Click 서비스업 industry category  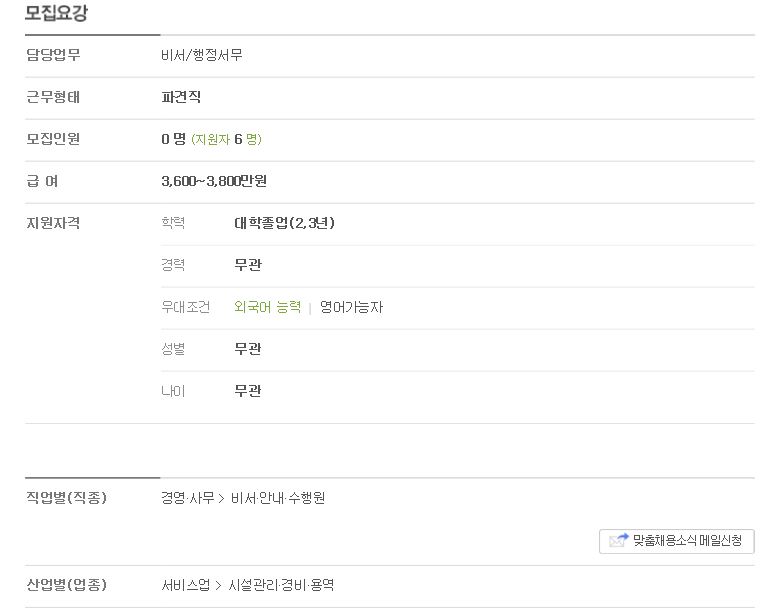(x=186, y=585)
